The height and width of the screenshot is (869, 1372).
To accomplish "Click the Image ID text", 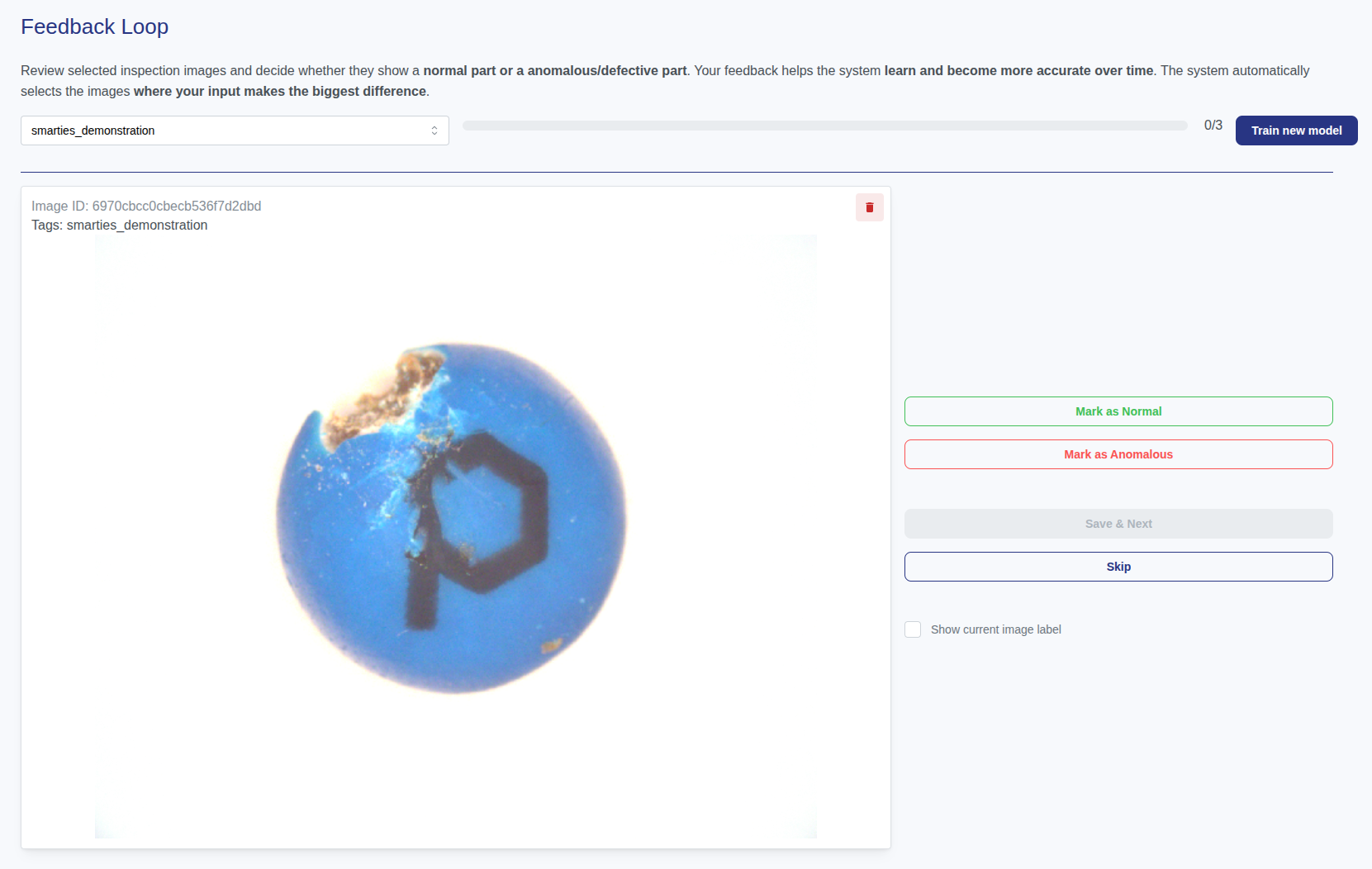I will 146,206.
